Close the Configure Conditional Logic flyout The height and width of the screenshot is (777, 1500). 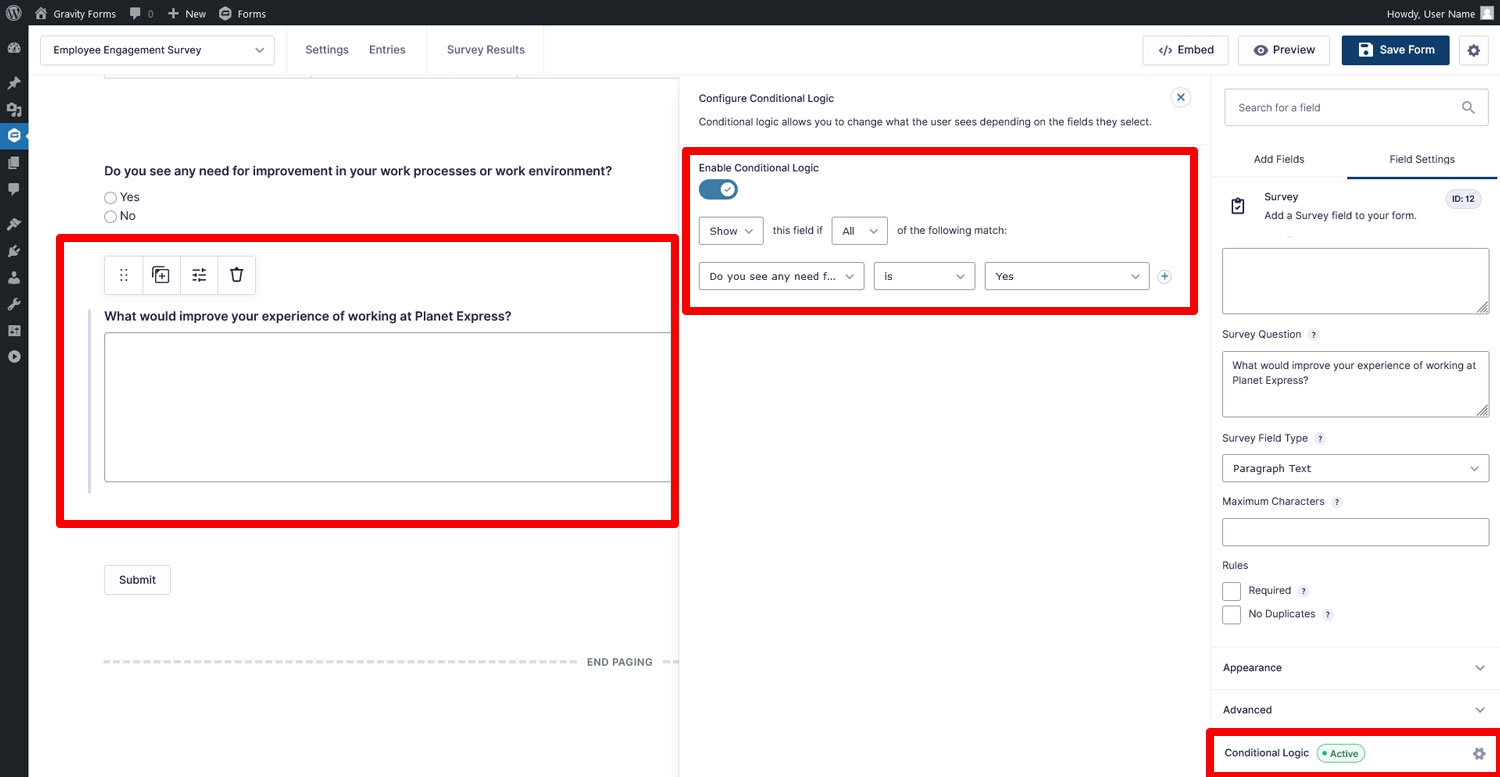(x=1181, y=97)
